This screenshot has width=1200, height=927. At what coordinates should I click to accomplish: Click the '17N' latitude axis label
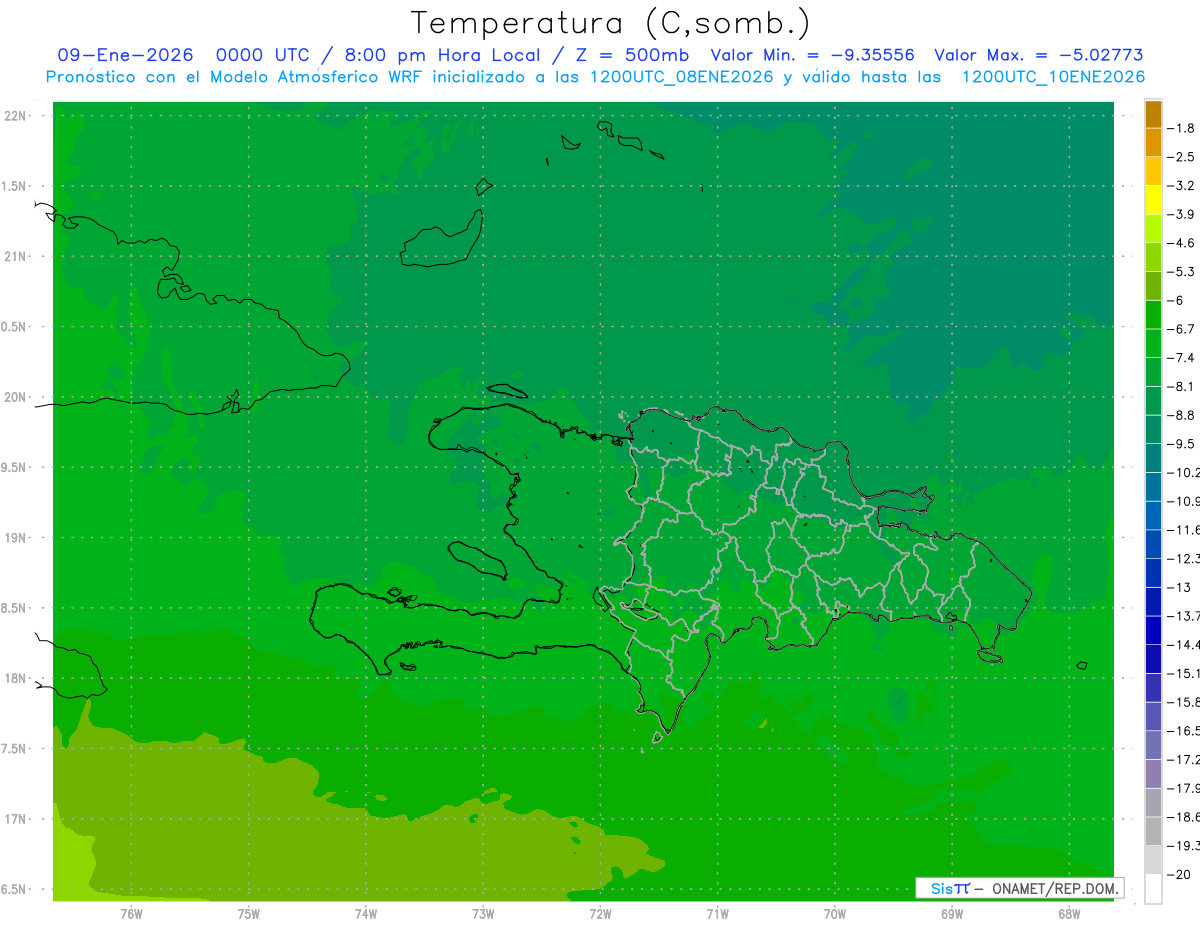coord(16,819)
